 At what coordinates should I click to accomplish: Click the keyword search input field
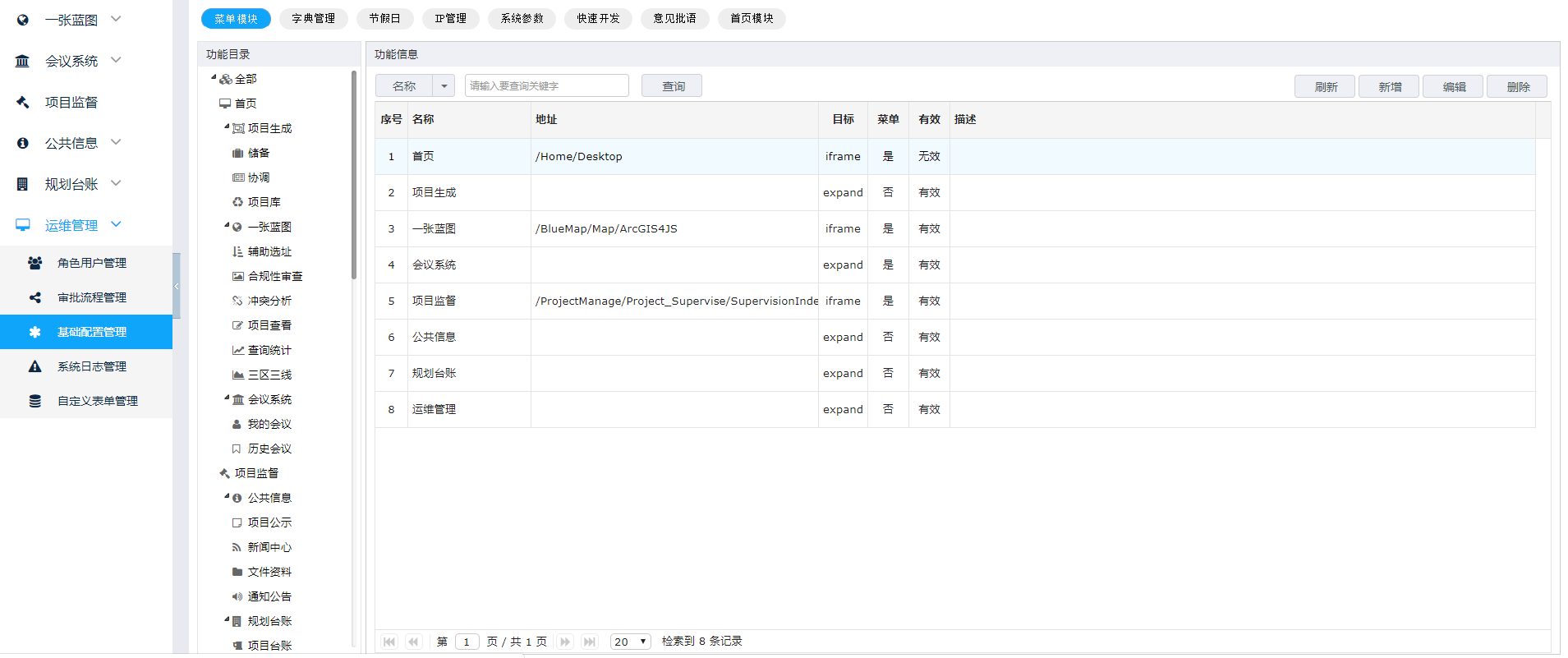[x=546, y=86]
